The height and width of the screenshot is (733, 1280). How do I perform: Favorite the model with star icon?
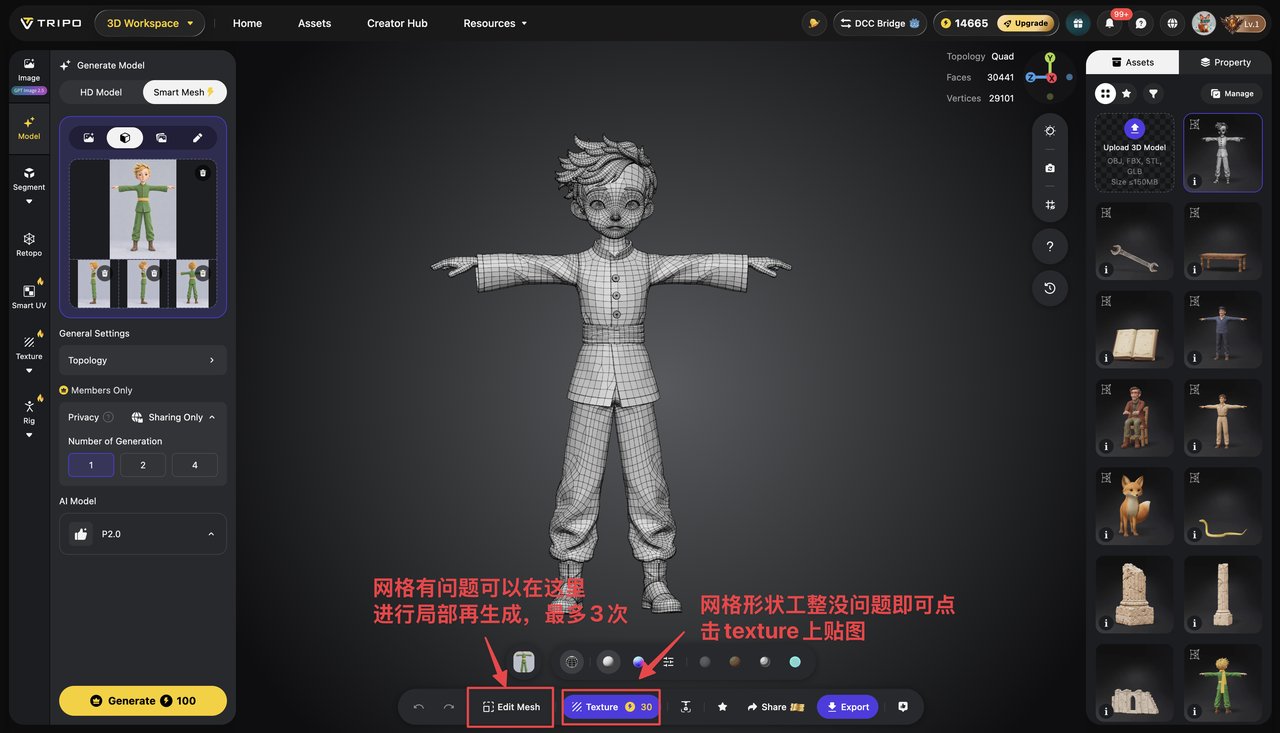point(722,707)
